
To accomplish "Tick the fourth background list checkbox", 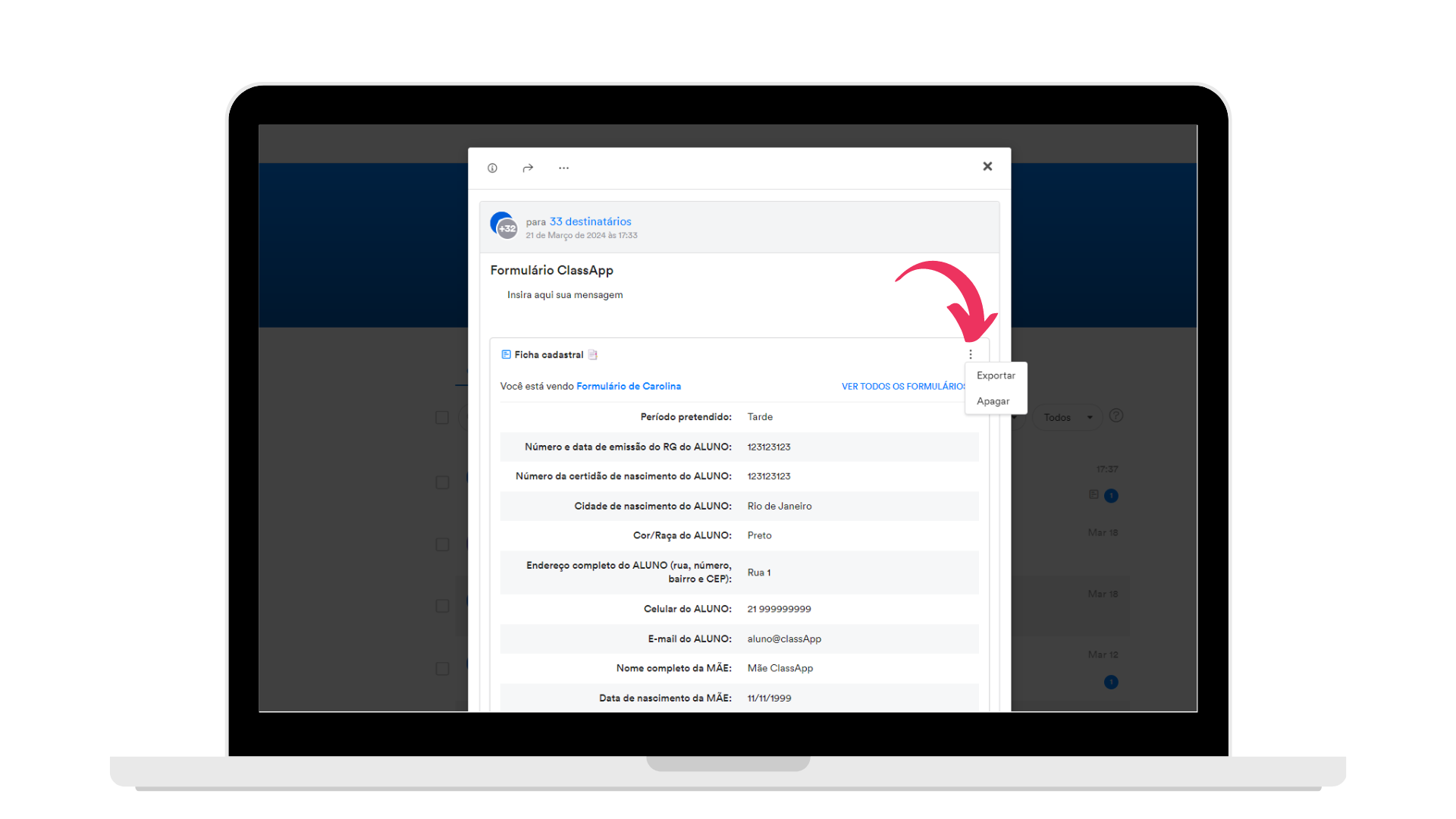I will click(442, 606).
